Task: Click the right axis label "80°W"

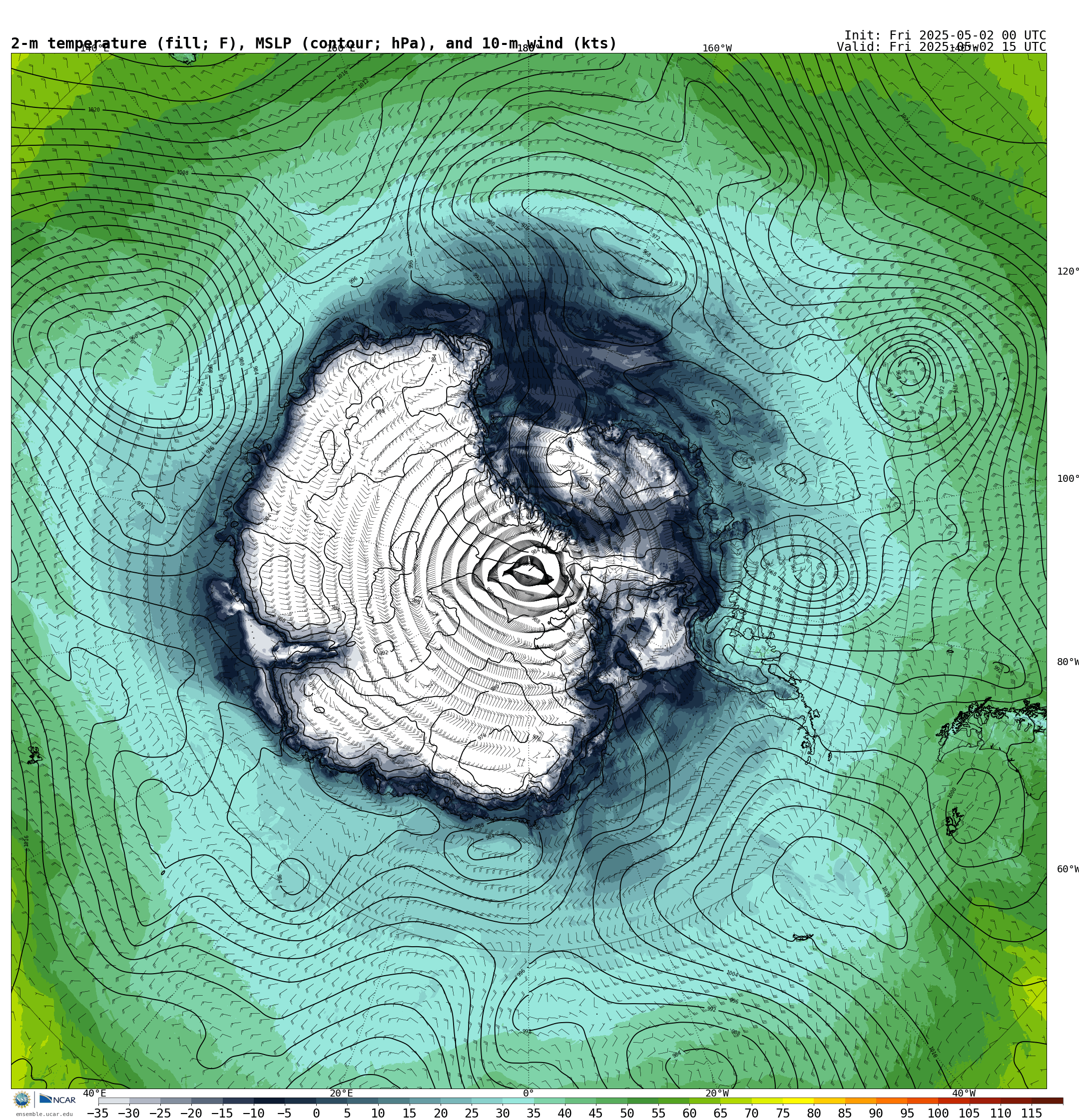Action: (1068, 662)
